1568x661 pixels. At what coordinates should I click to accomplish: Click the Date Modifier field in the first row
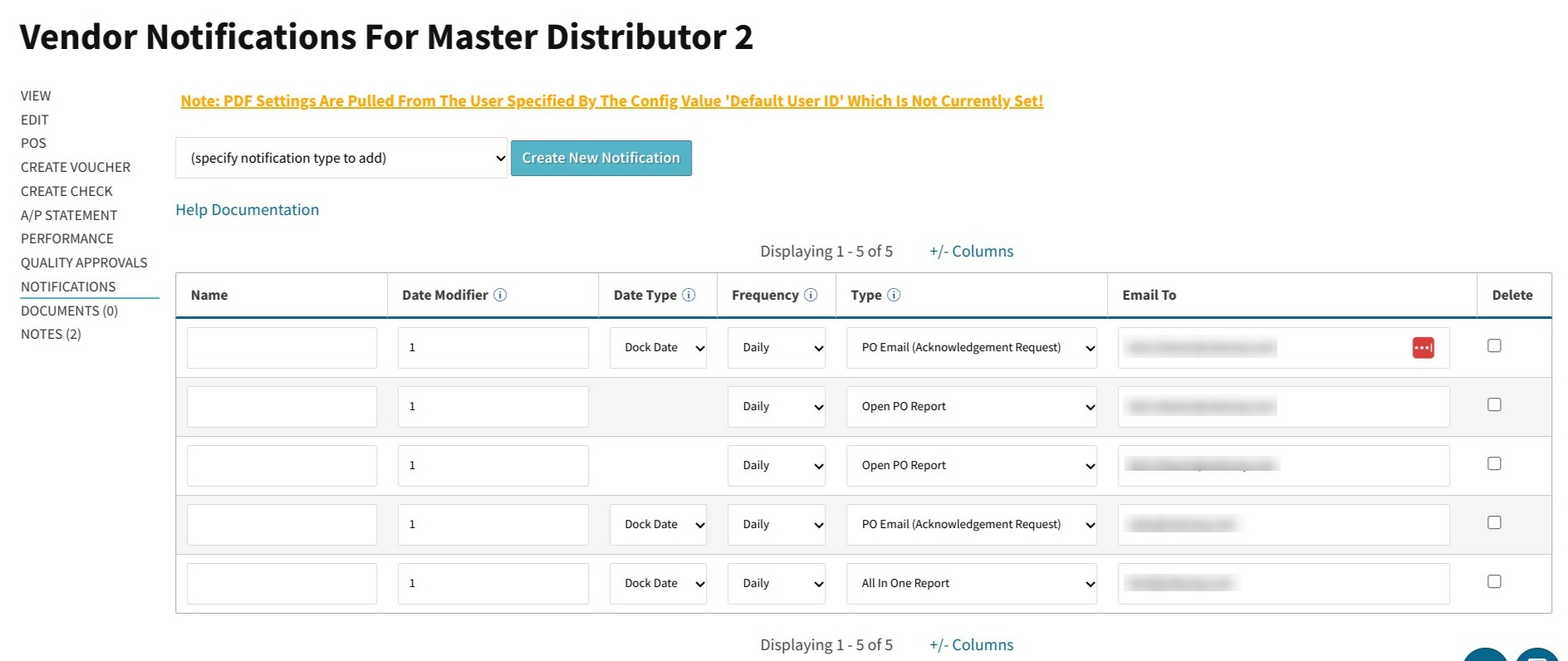pos(493,348)
